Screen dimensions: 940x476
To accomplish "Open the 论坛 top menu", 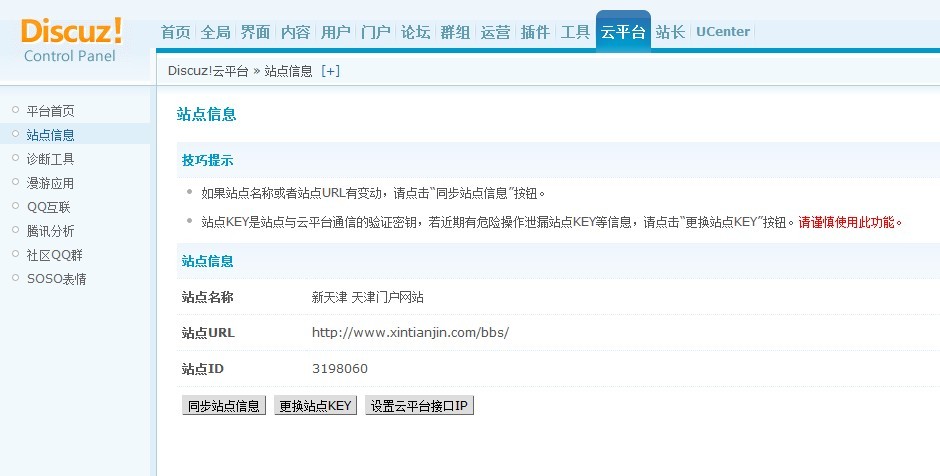I will [x=416, y=32].
